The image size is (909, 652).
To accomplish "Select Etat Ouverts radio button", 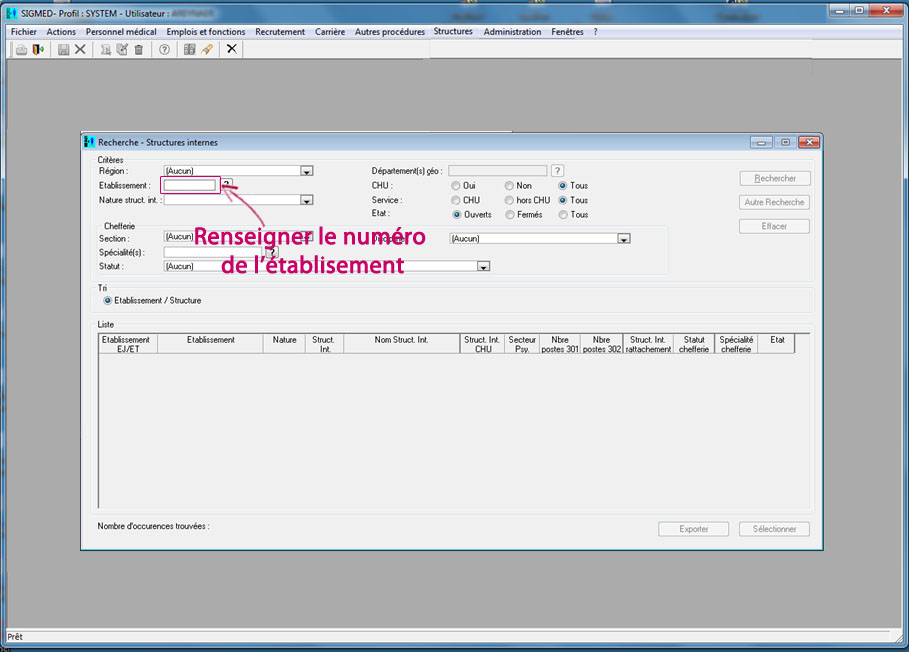I will click(x=457, y=214).
